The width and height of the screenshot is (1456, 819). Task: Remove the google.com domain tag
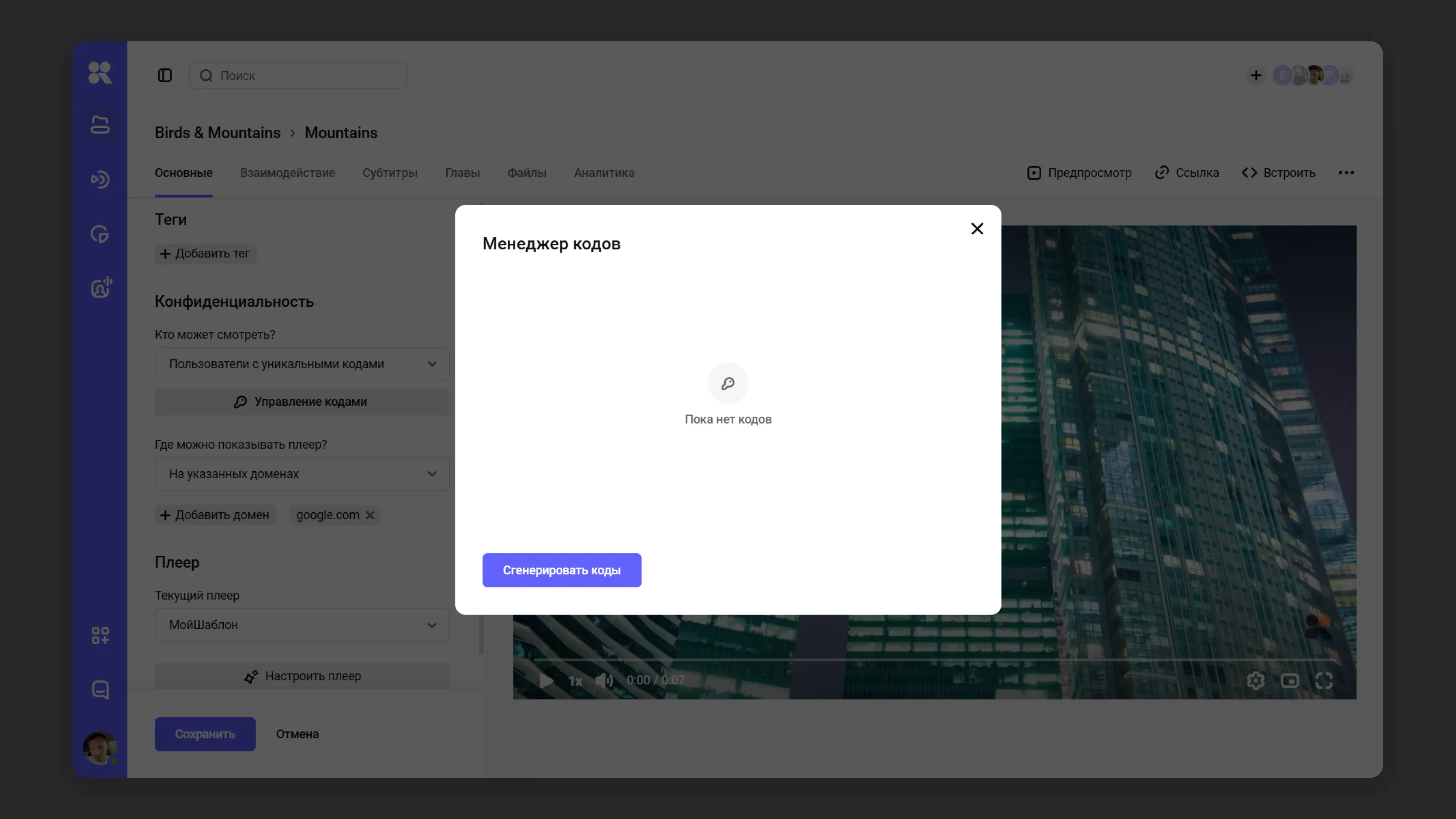pyautogui.click(x=370, y=515)
